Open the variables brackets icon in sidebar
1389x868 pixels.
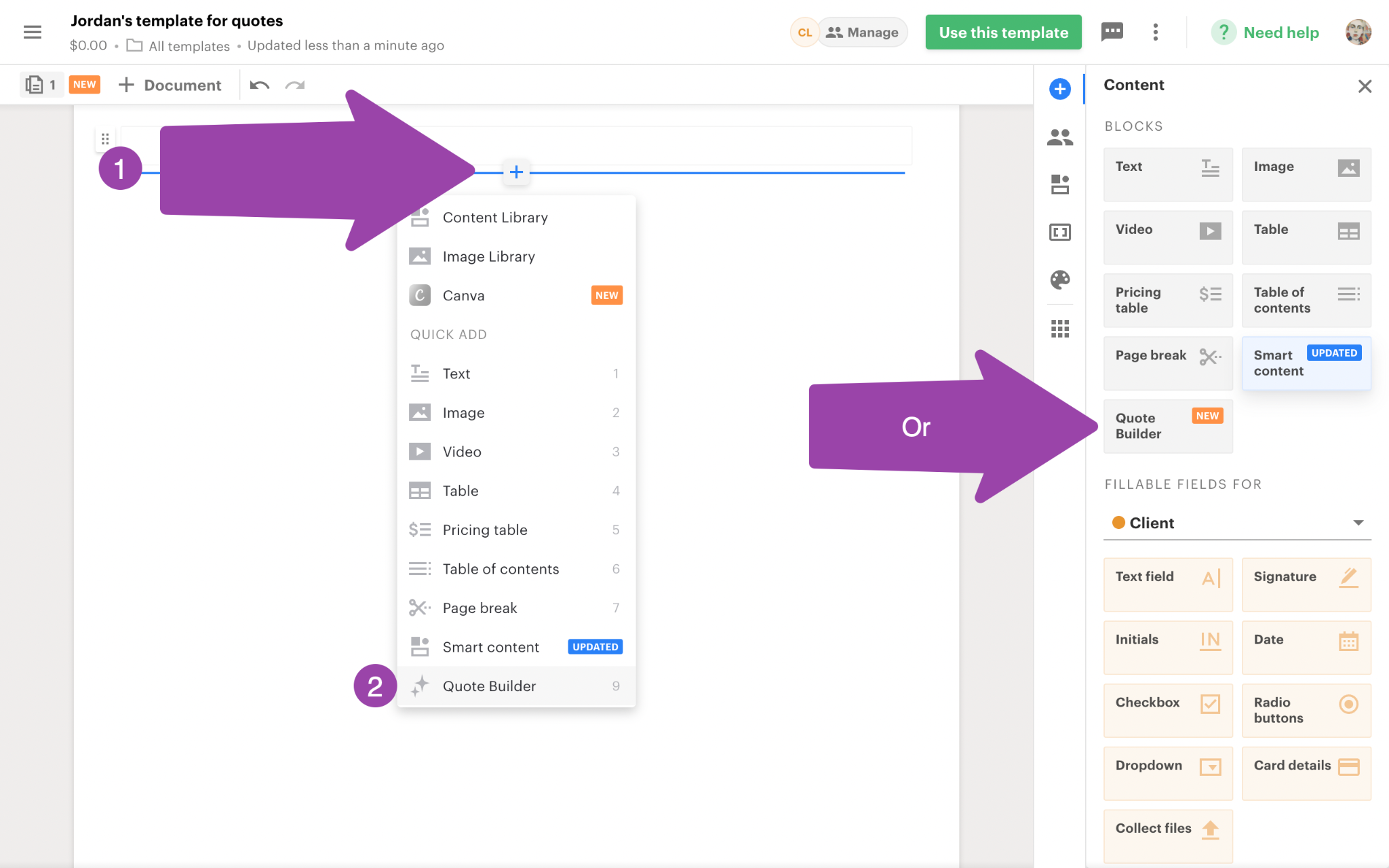coord(1060,233)
